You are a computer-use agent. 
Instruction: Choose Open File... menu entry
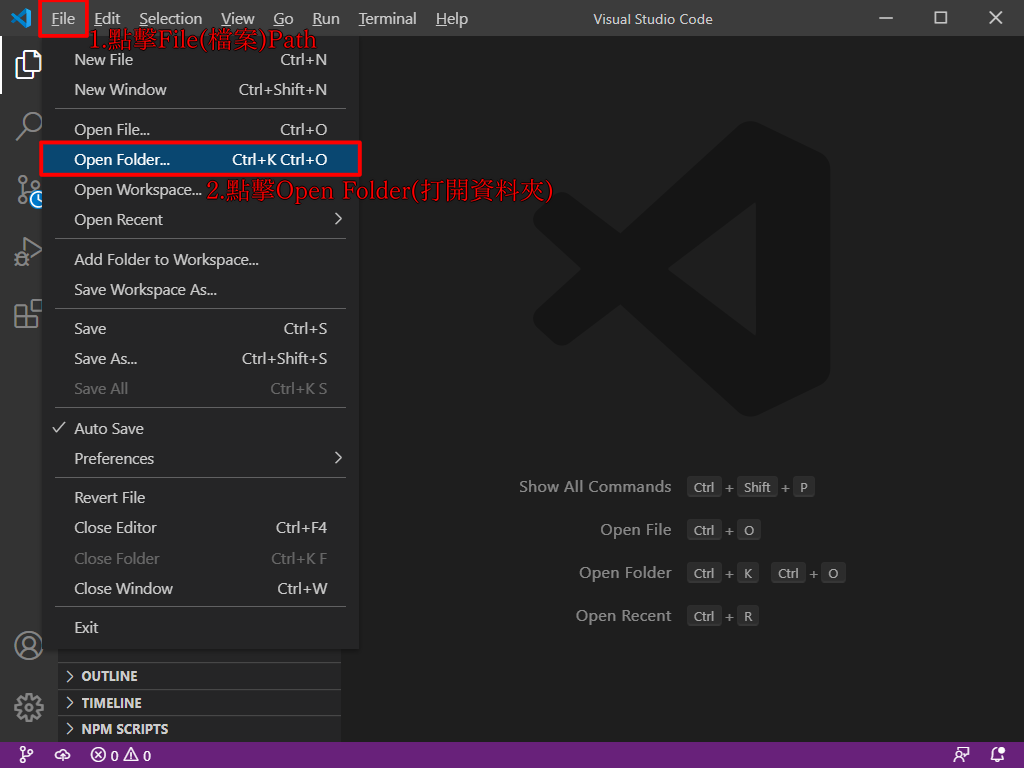[x=200, y=129]
